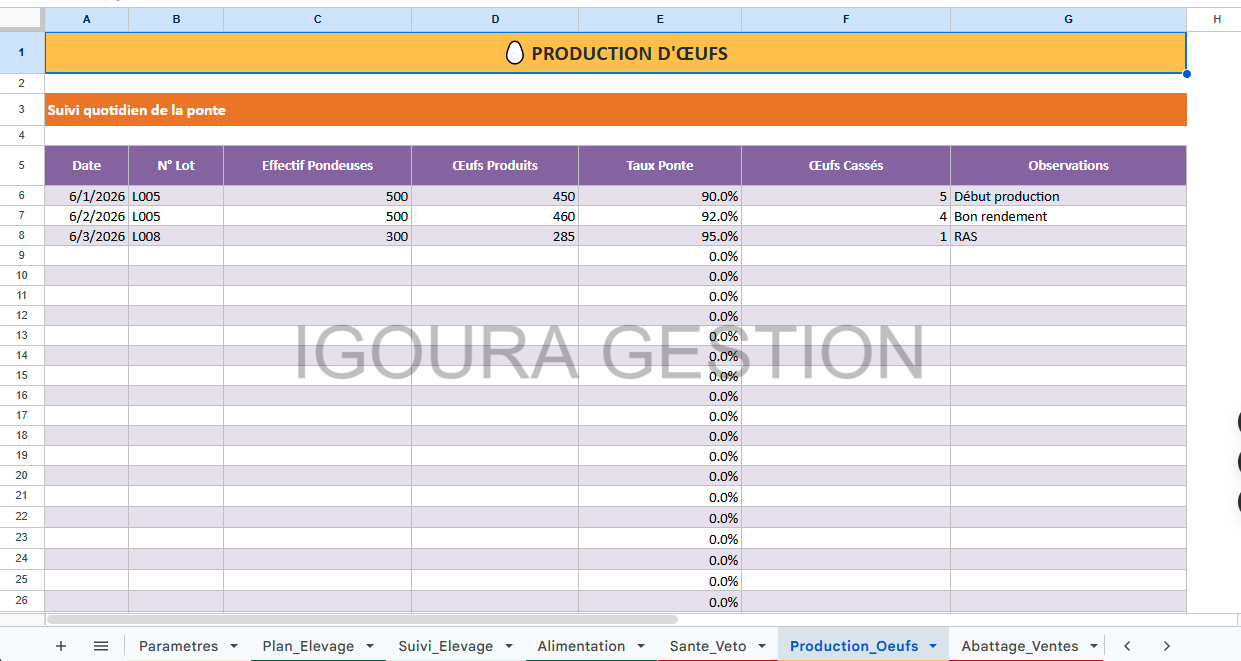The image size is (1241, 661).
Task: Select the 'Bon rendement' observation cell
Action: click(1069, 216)
